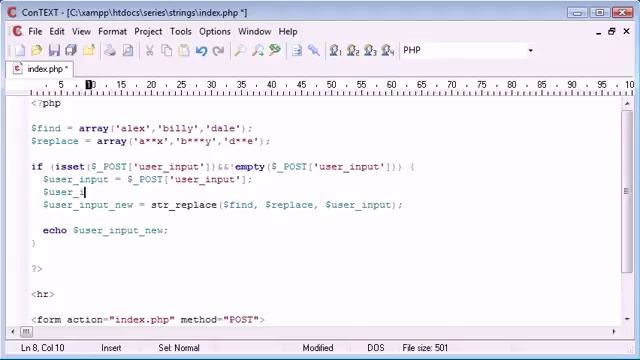Click the Print icon
Viewport: 640px width, 360px height.
pos(110,50)
